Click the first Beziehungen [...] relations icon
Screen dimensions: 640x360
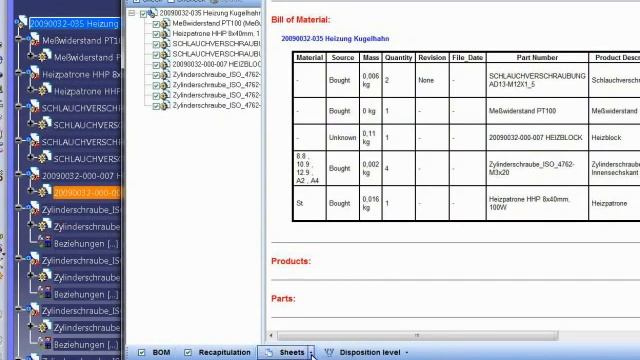45,242
